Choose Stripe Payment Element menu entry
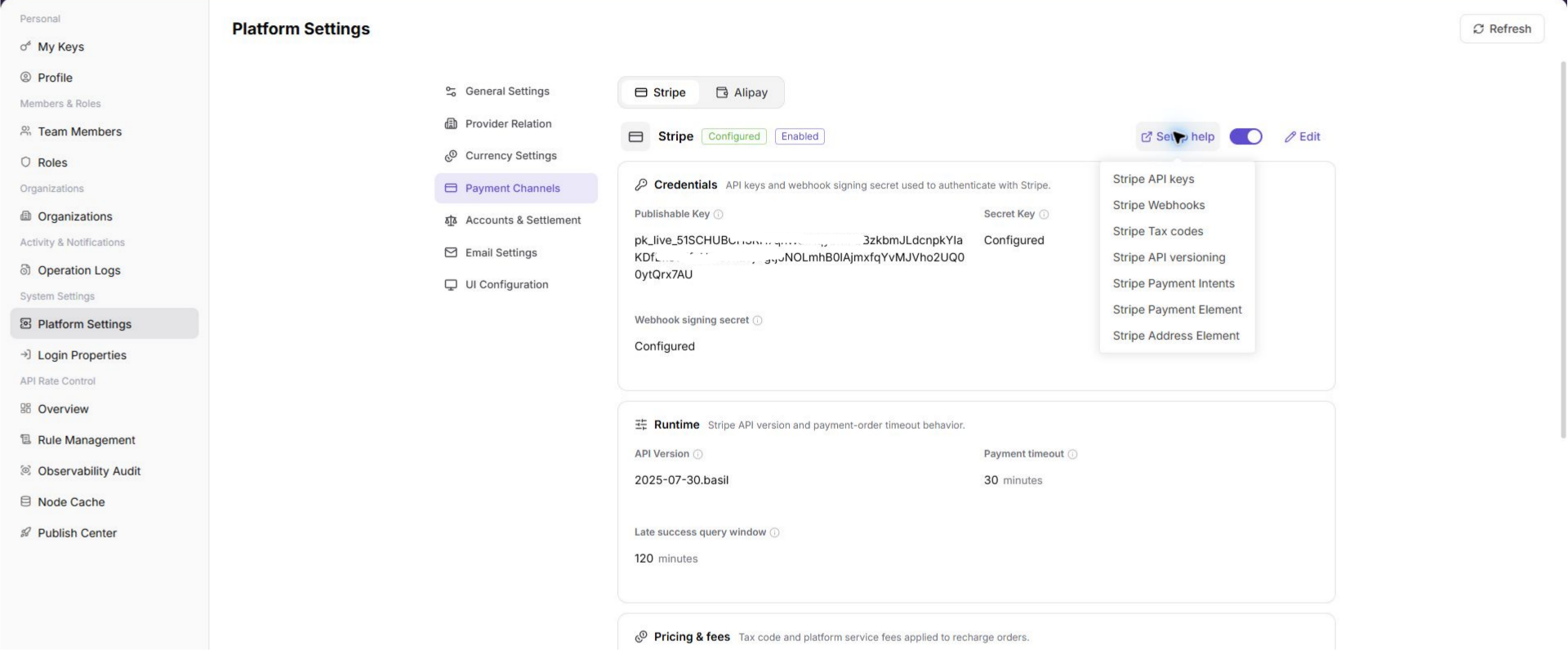The width and height of the screenshot is (1568, 650). coord(1177,310)
